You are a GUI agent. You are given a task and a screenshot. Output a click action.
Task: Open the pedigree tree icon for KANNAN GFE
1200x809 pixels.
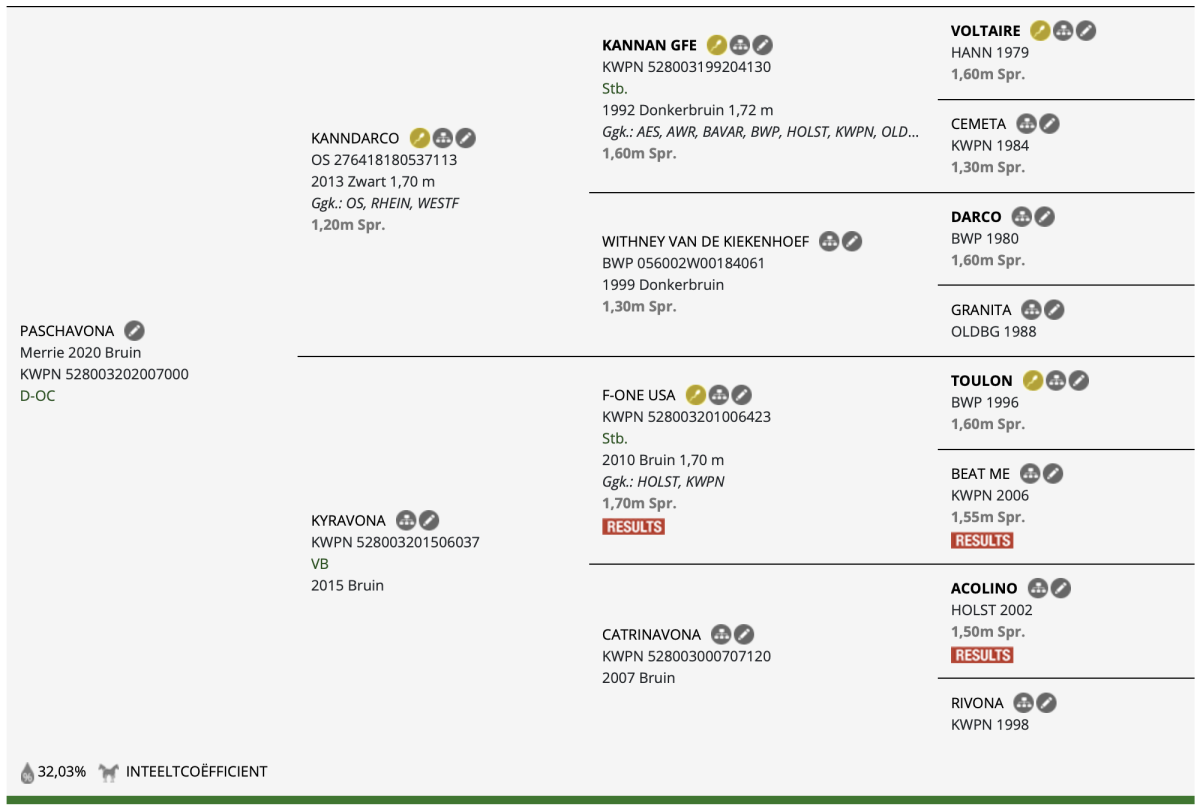pyautogui.click(x=740, y=45)
